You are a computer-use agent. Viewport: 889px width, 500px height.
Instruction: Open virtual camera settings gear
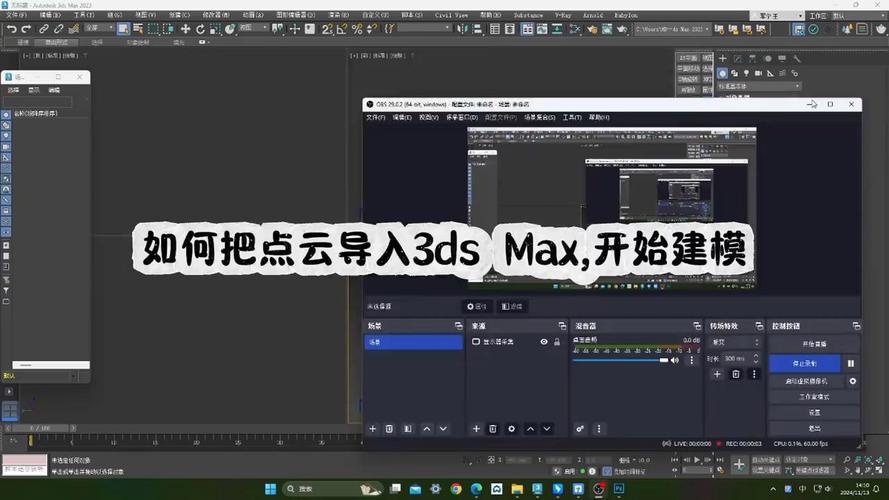[x=853, y=382]
